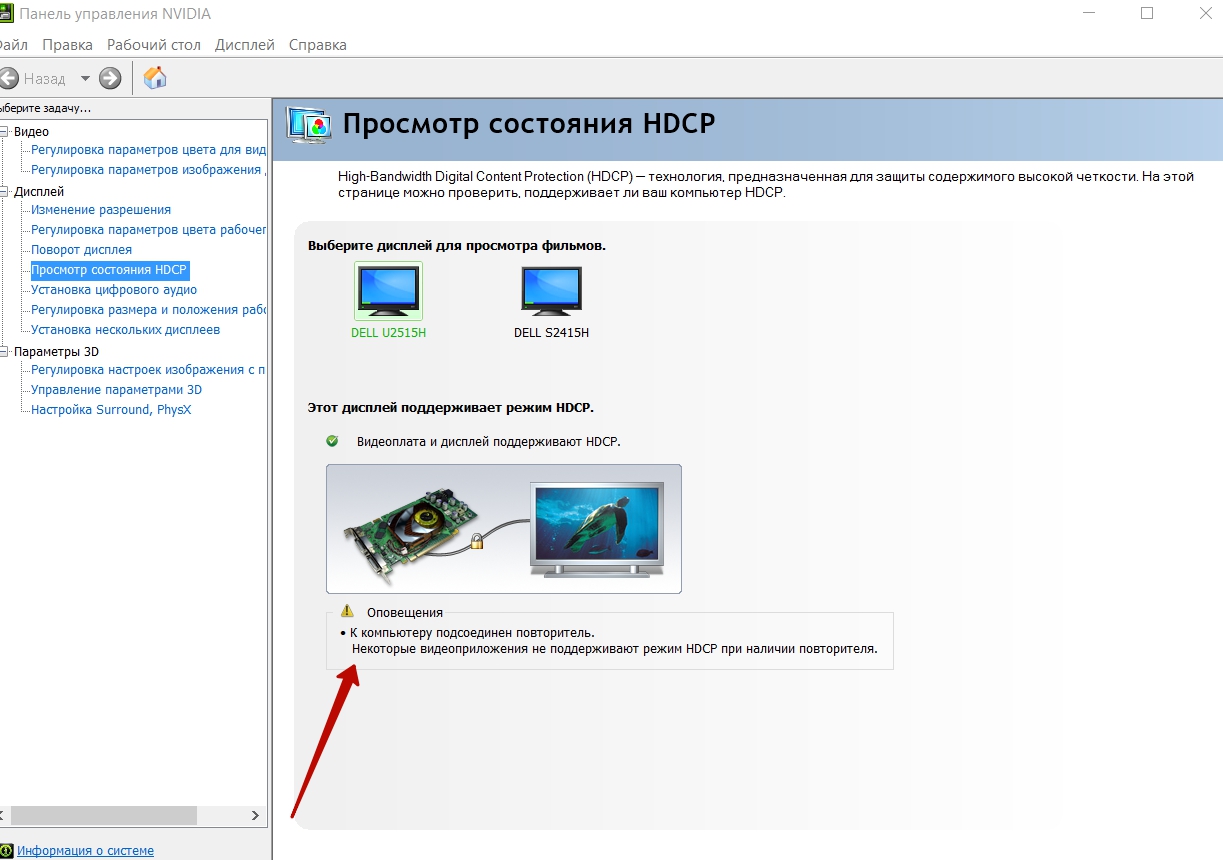Click the DELL U2515H label
The height and width of the screenshot is (860, 1223).
(x=388, y=333)
